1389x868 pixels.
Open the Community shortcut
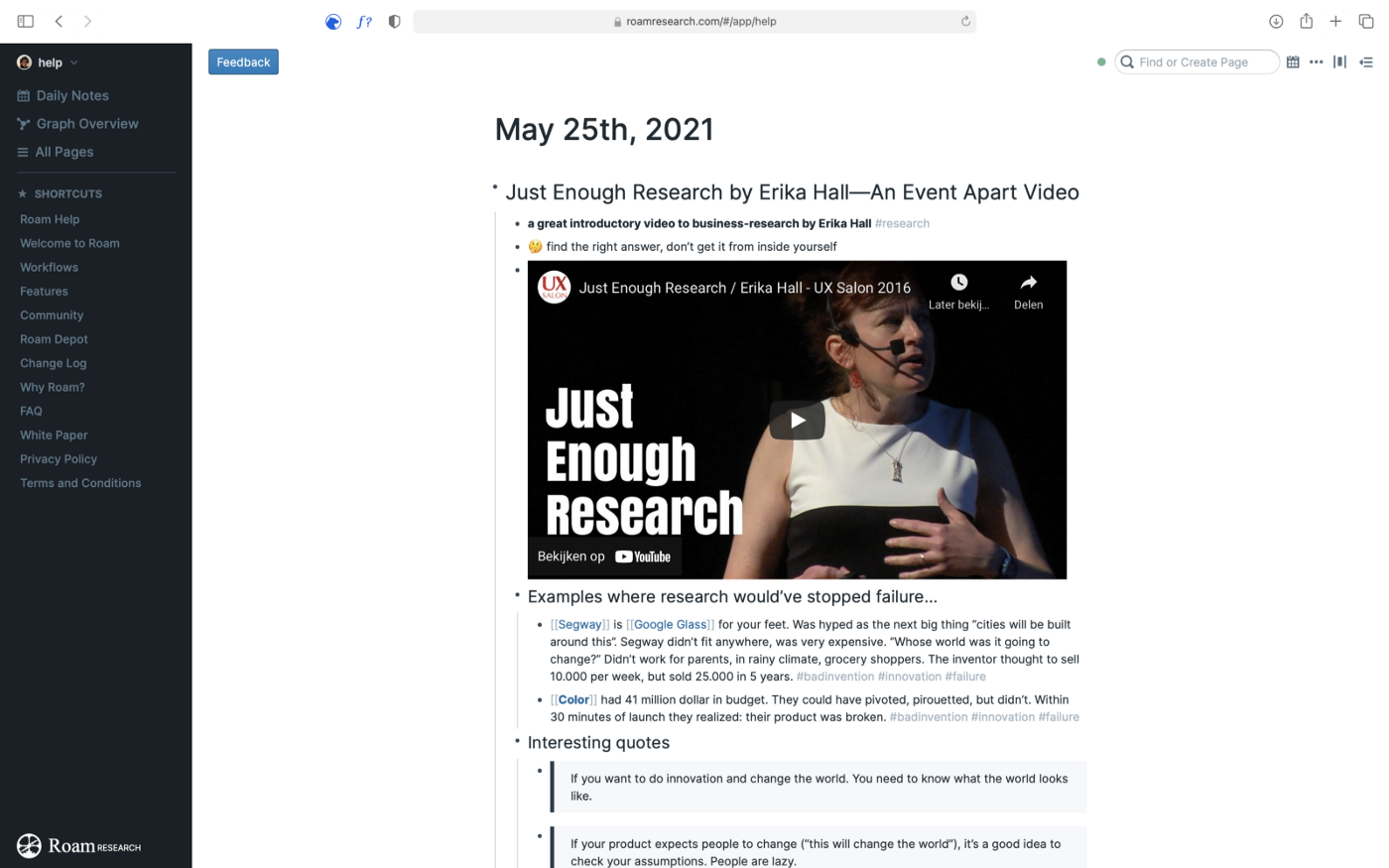pos(52,315)
